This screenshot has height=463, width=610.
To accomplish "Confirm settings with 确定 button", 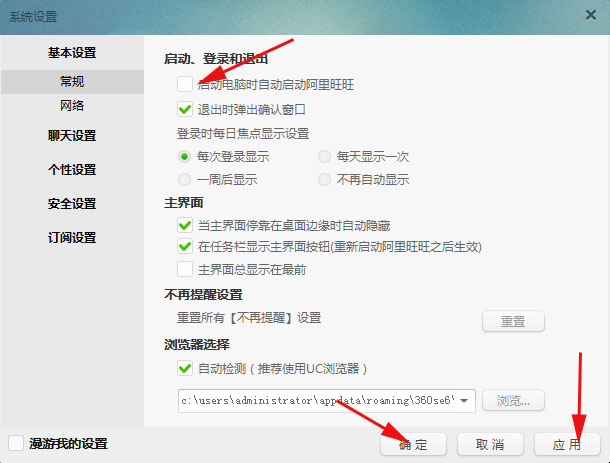I will coord(413,444).
